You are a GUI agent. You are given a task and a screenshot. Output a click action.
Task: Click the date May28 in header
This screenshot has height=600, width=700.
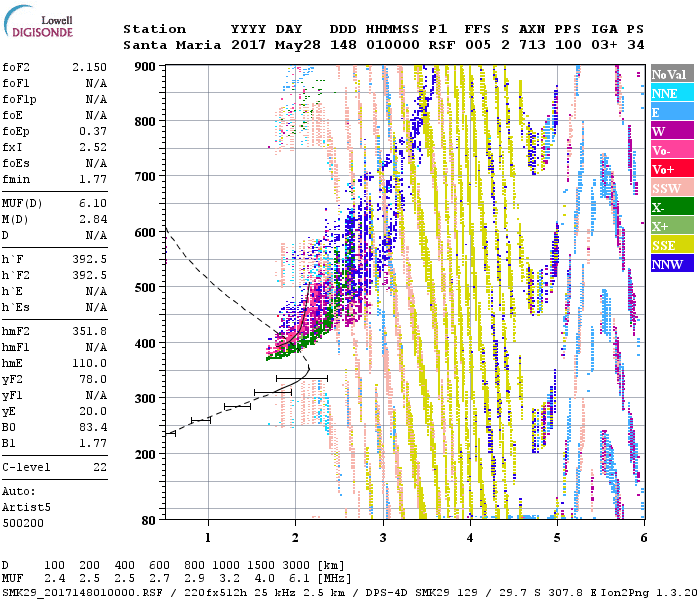click(298, 45)
